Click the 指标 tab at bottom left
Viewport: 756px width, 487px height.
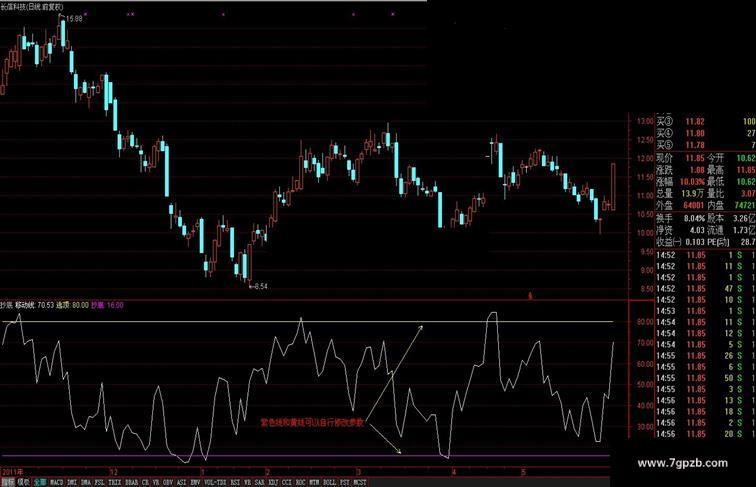pos(8,482)
